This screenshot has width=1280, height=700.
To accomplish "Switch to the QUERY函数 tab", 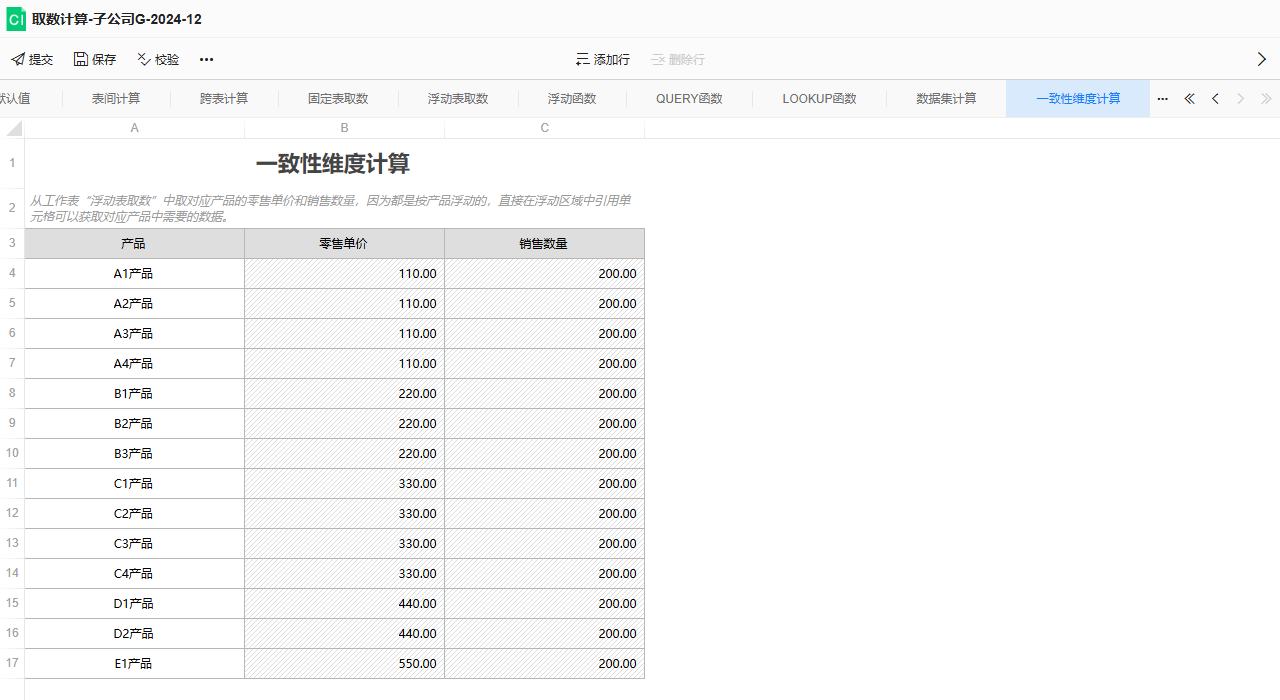I will click(689, 99).
